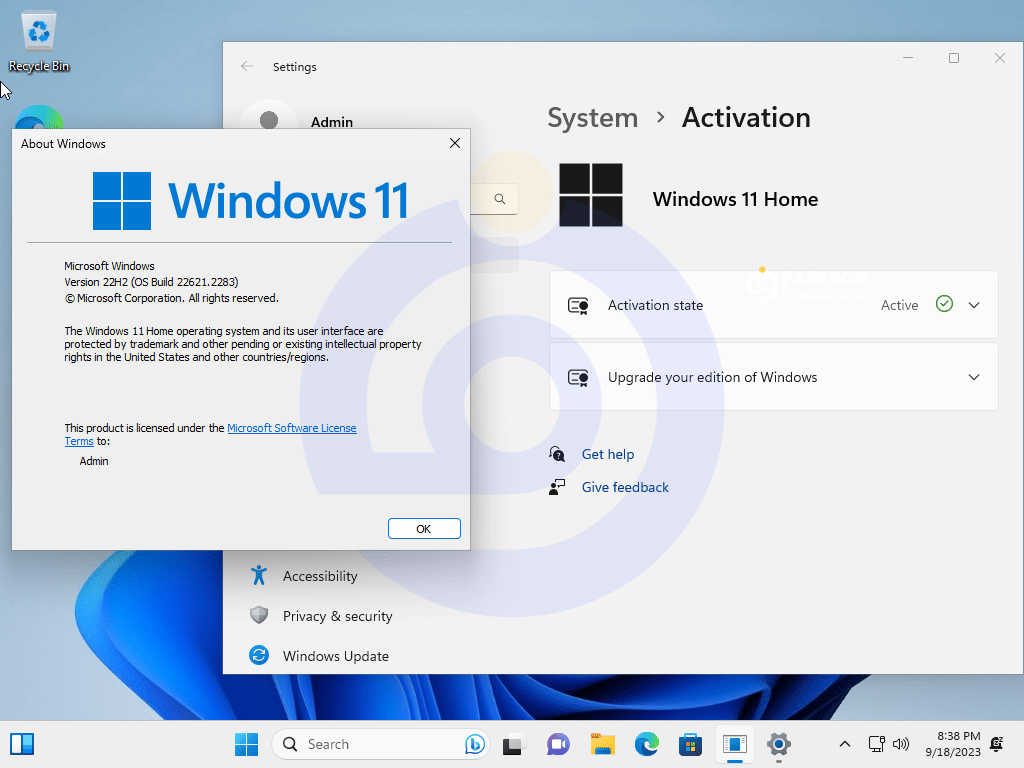Screen dimensions: 1024x768
Task: Open the Give feedback link
Action: click(x=625, y=487)
